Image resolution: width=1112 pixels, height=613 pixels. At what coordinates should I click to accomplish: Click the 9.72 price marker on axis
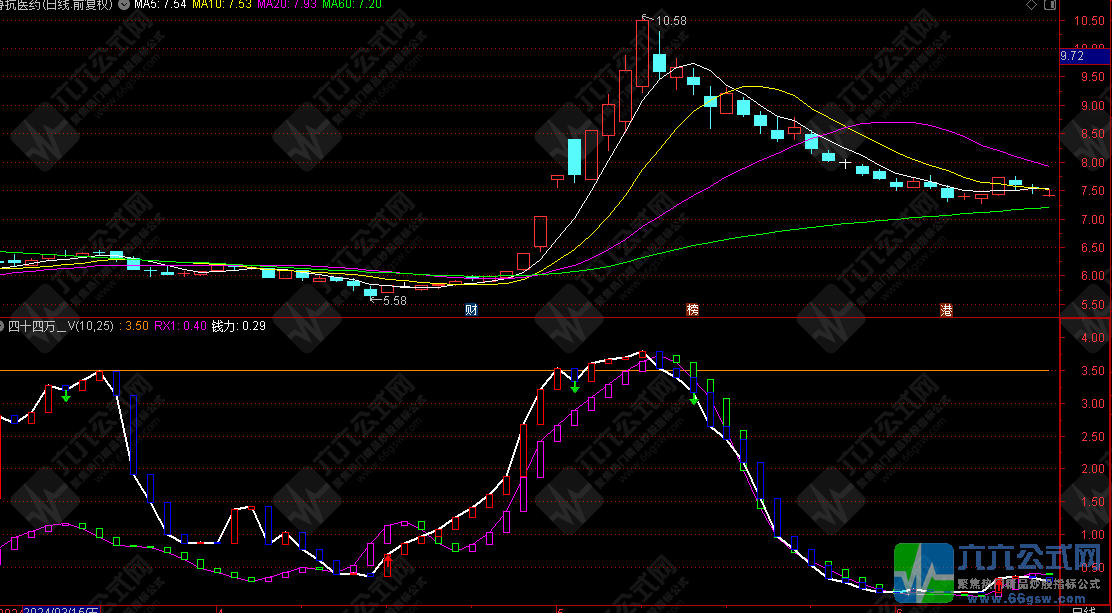point(1072,57)
